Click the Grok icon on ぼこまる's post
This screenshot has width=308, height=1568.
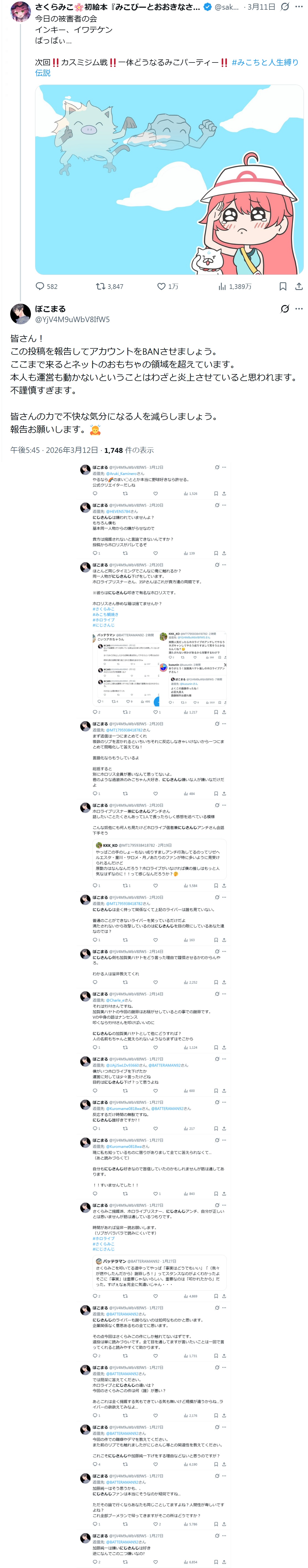tap(284, 309)
